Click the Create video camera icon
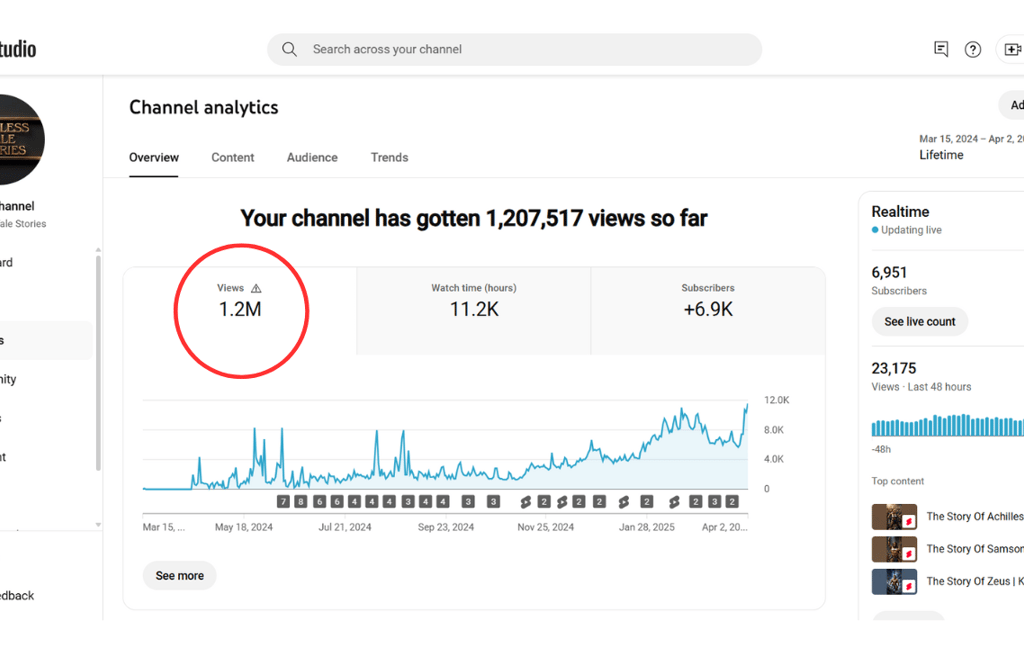Image resolution: width=1024 pixels, height=648 pixels. 1012,50
